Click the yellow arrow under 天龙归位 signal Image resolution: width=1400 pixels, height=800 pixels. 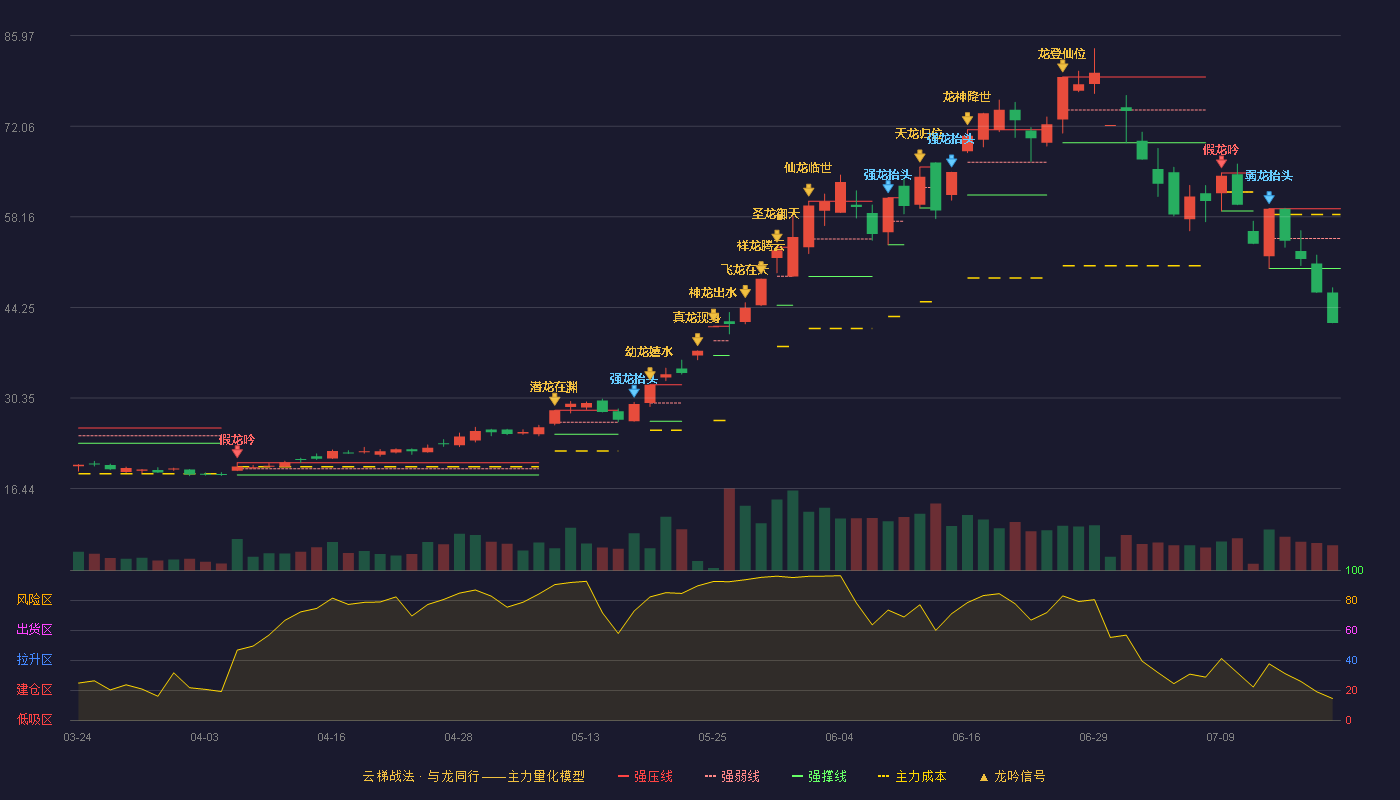click(x=919, y=156)
